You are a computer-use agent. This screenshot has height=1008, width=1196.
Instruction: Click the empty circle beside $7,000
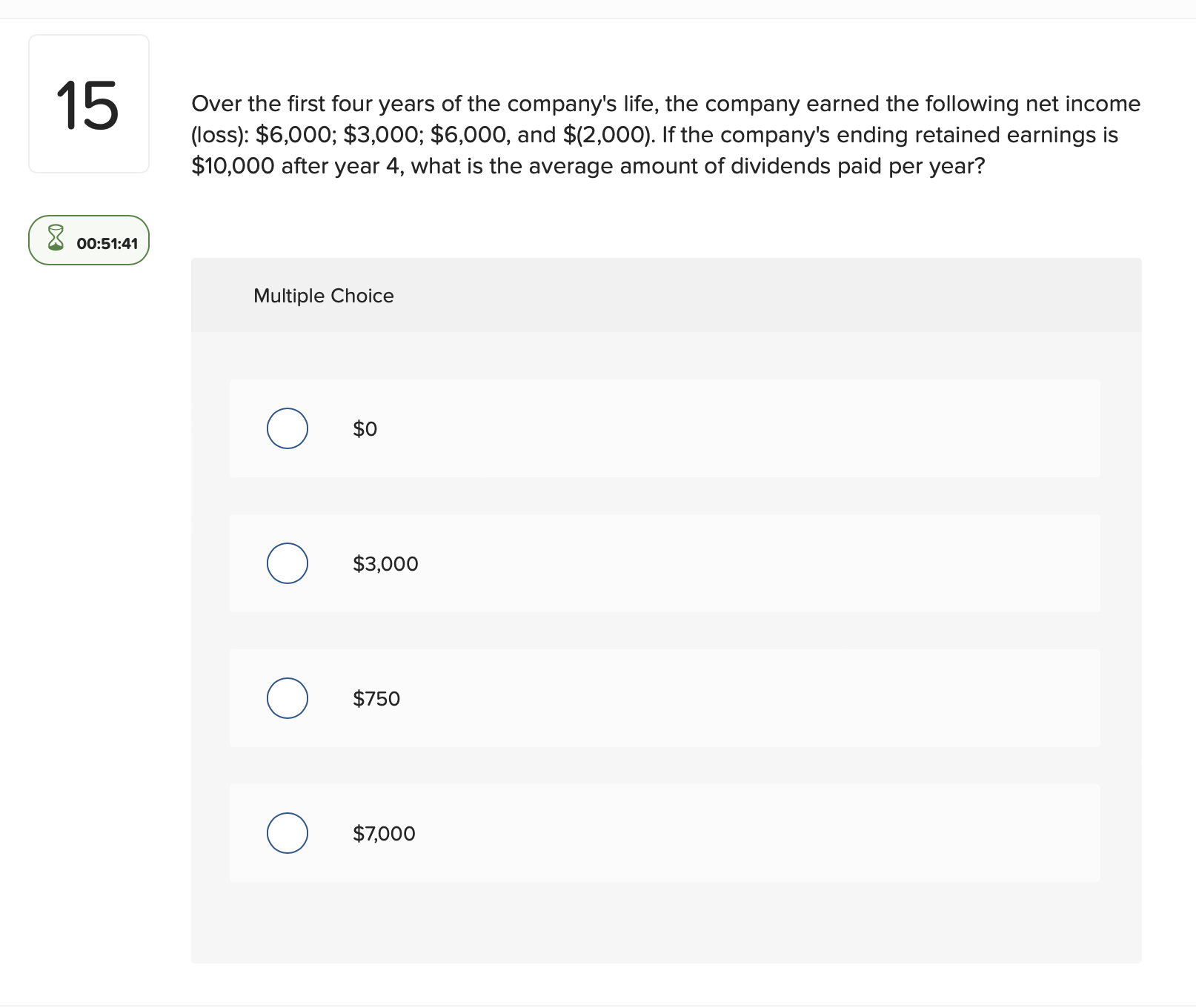[x=287, y=833]
